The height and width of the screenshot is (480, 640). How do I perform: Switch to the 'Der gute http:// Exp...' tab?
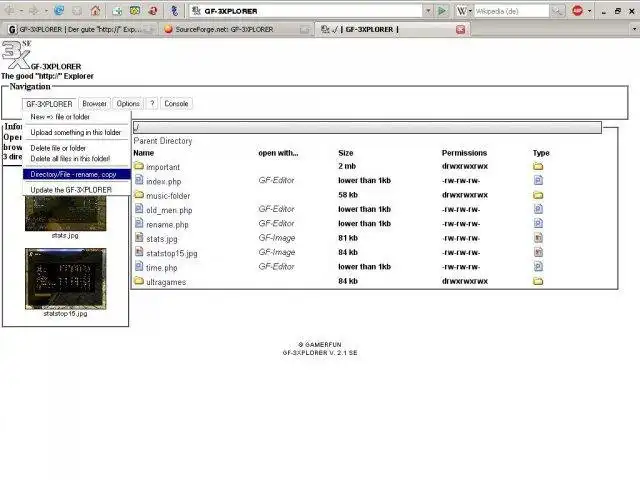(x=80, y=29)
